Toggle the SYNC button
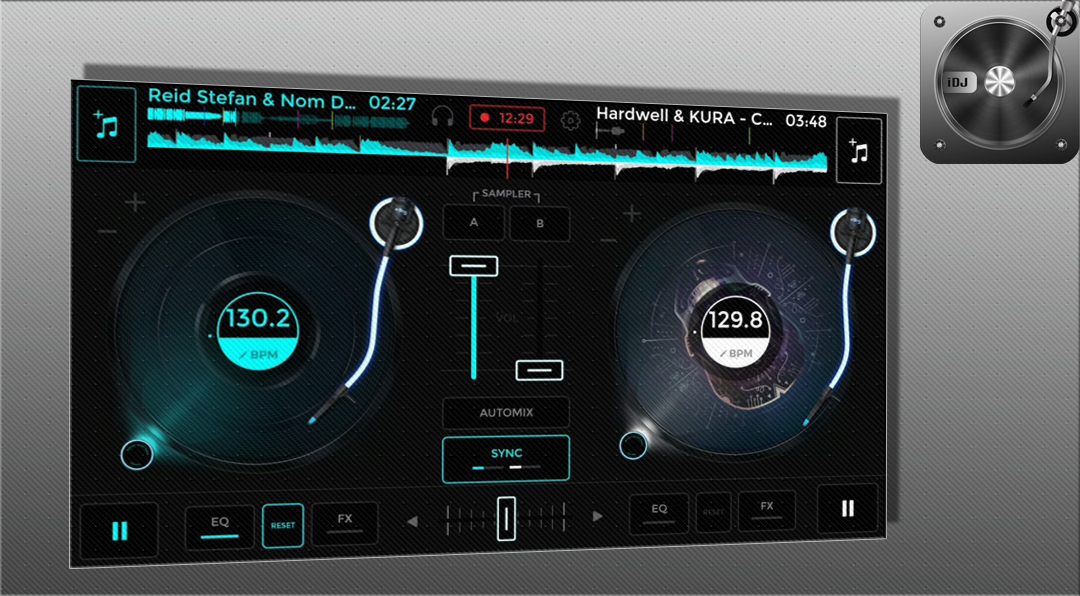The width and height of the screenshot is (1080, 596). [506, 458]
